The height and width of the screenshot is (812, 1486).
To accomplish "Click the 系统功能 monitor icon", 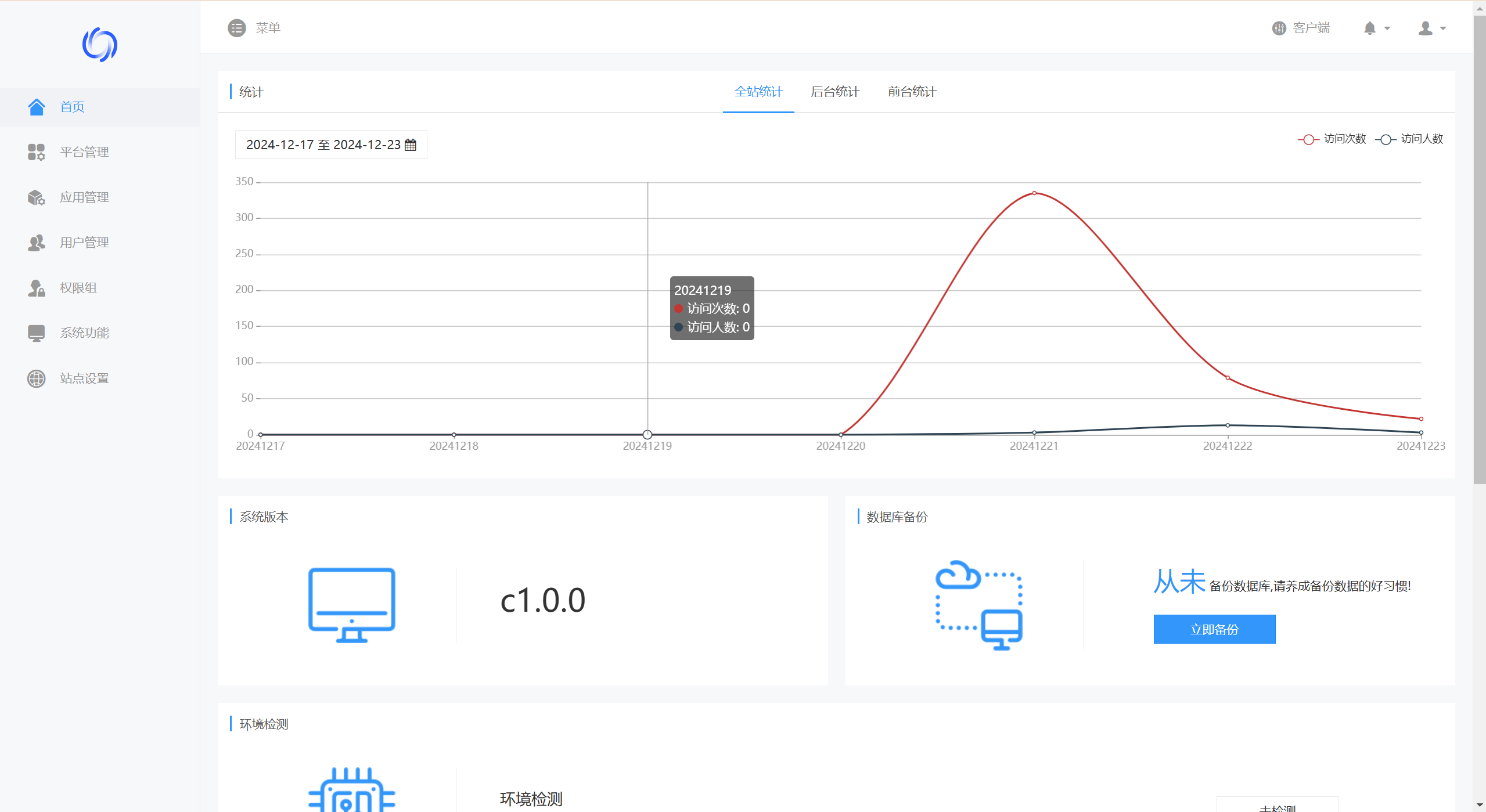I will 36,333.
